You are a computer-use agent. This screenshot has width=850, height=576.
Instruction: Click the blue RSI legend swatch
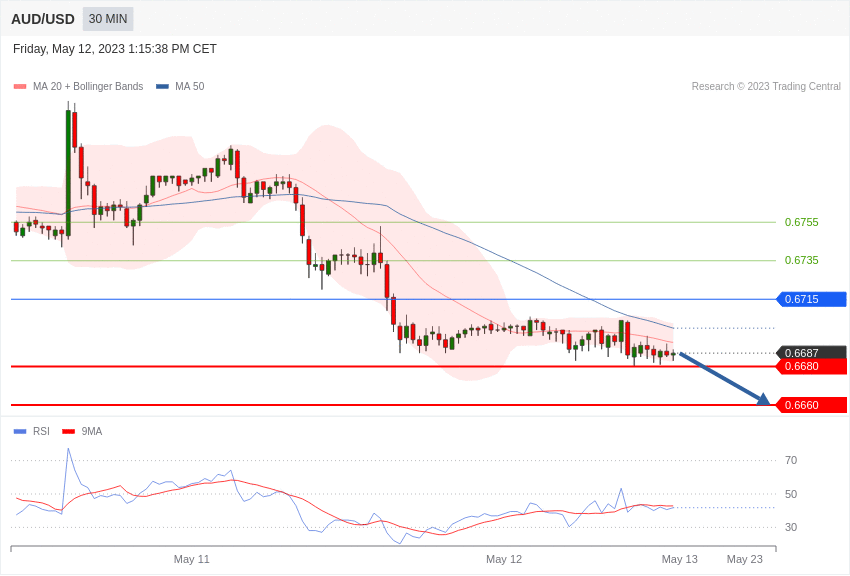point(20,431)
